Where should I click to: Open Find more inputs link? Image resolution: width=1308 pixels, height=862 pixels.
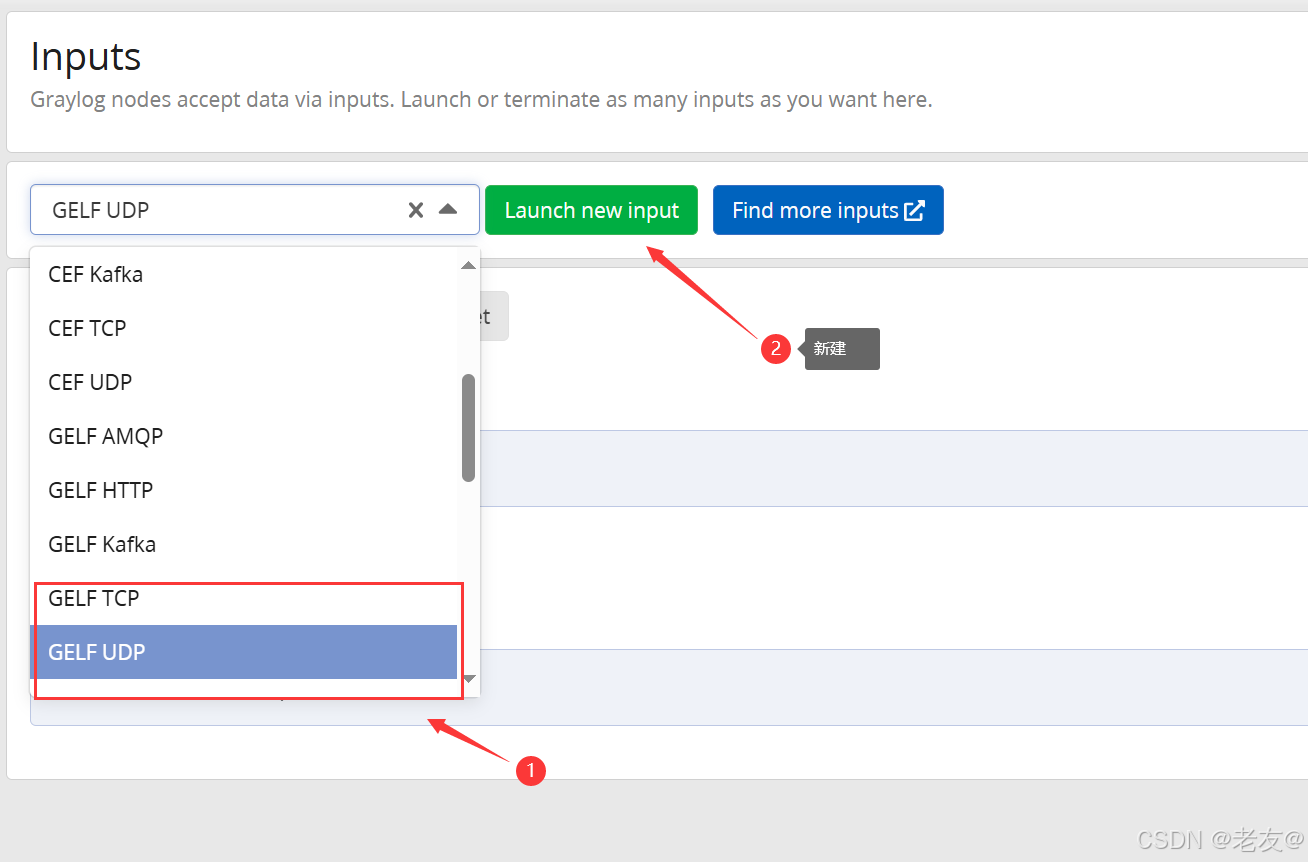[x=828, y=210]
